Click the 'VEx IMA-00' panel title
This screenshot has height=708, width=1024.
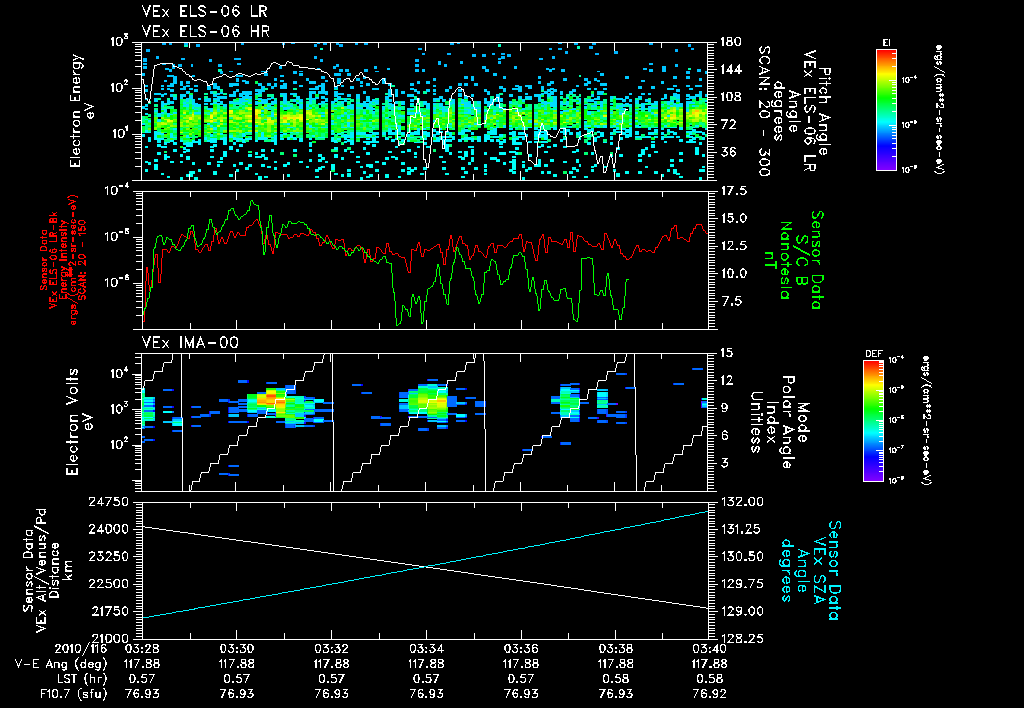tap(190, 342)
